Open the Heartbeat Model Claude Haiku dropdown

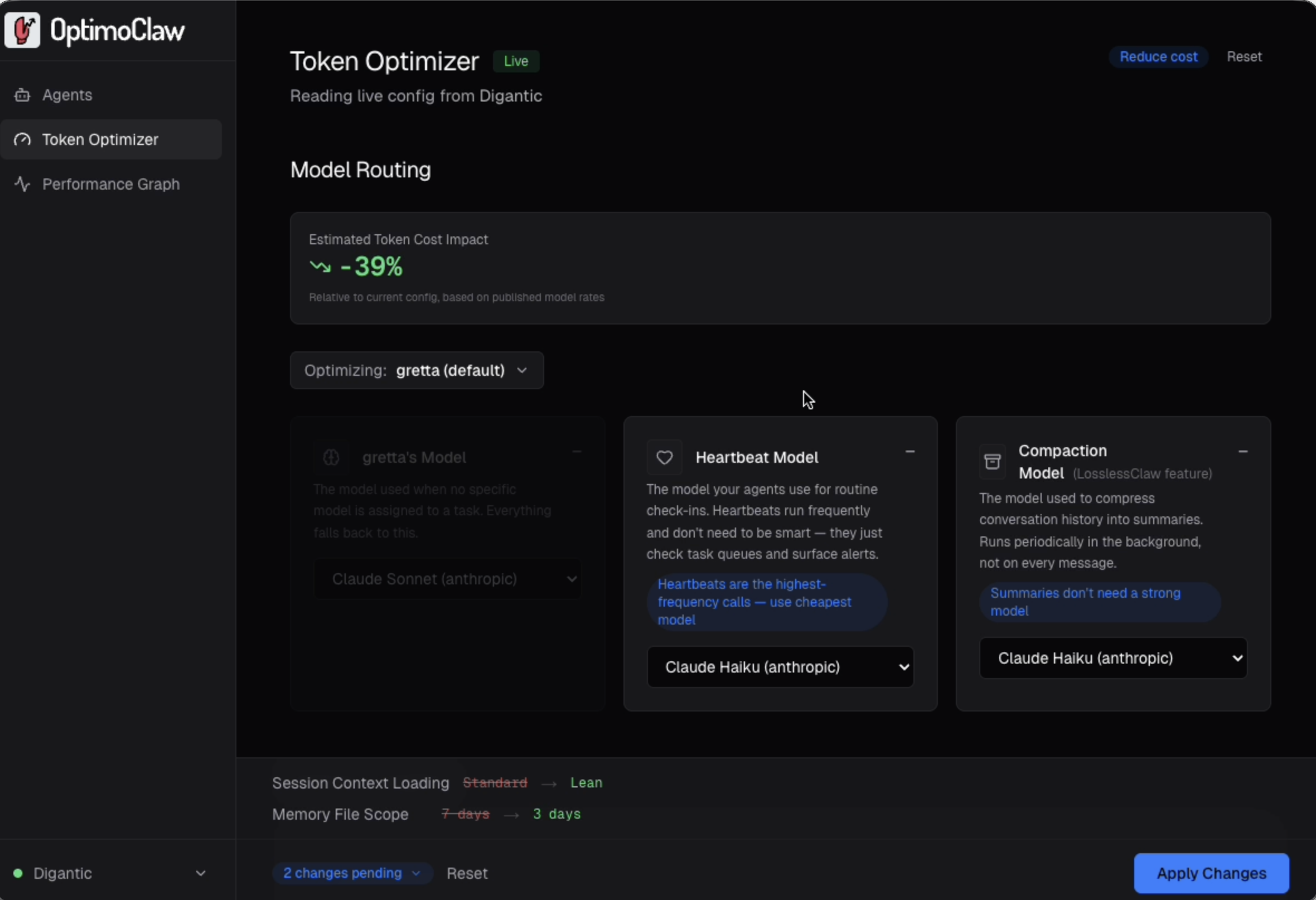coord(780,667)
